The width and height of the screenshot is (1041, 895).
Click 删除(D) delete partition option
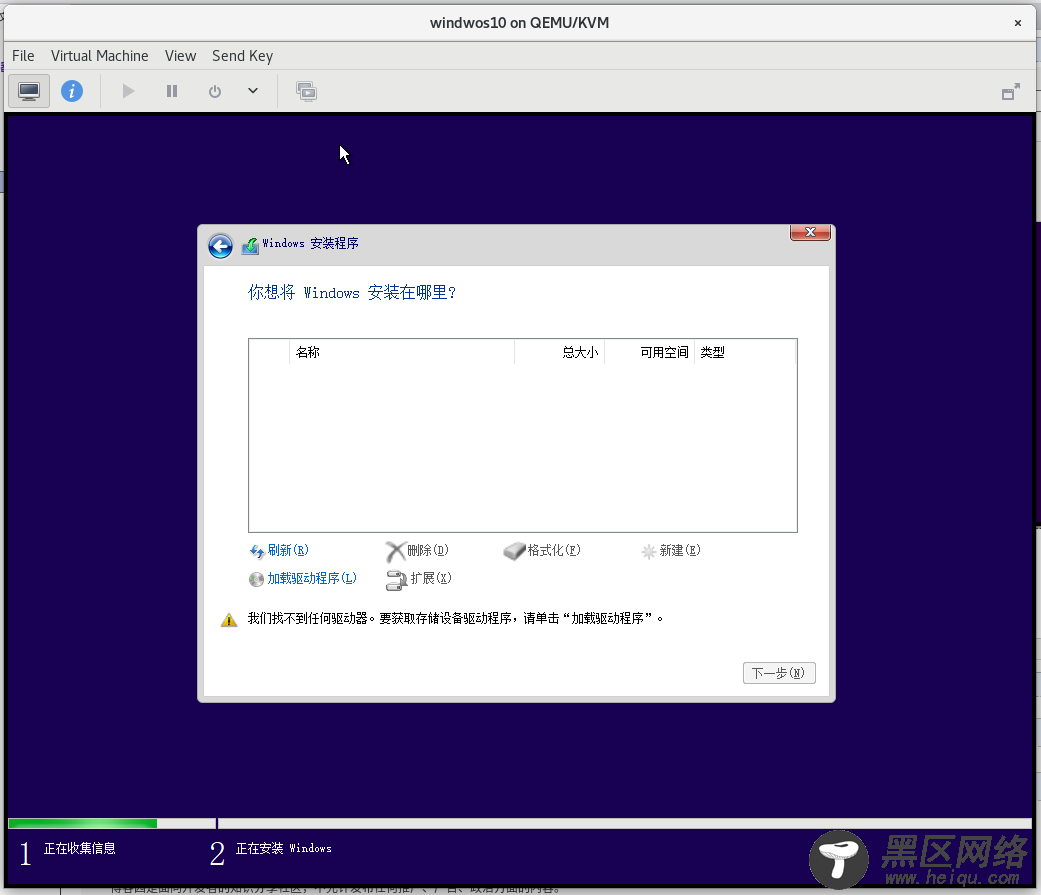click(x=418, y=550)
